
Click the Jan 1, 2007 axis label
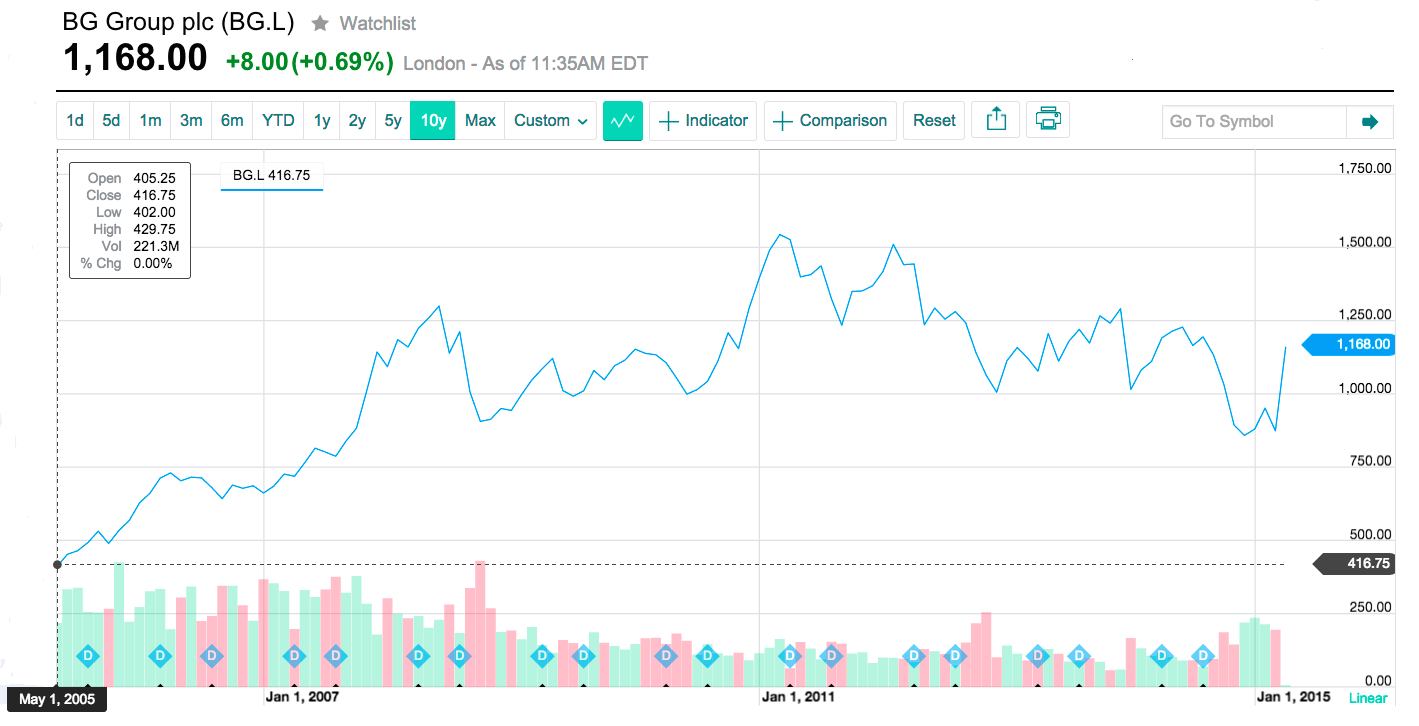point(302,696)
